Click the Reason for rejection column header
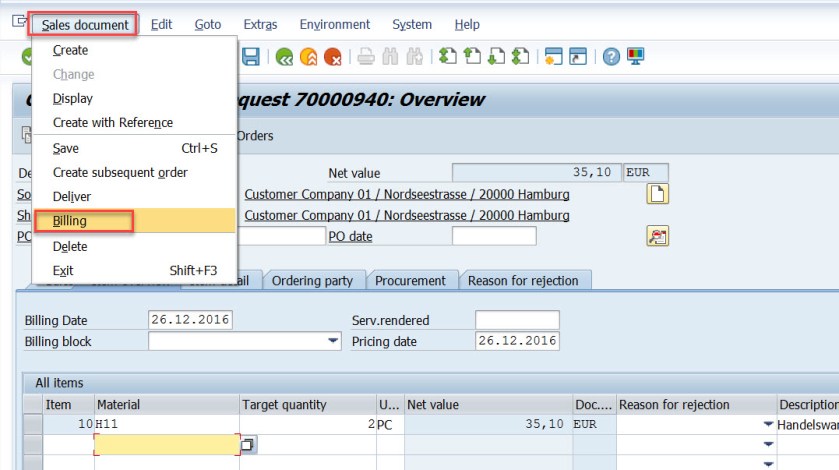Viewport: 839px width, 470px height. [x=697, y=405]
